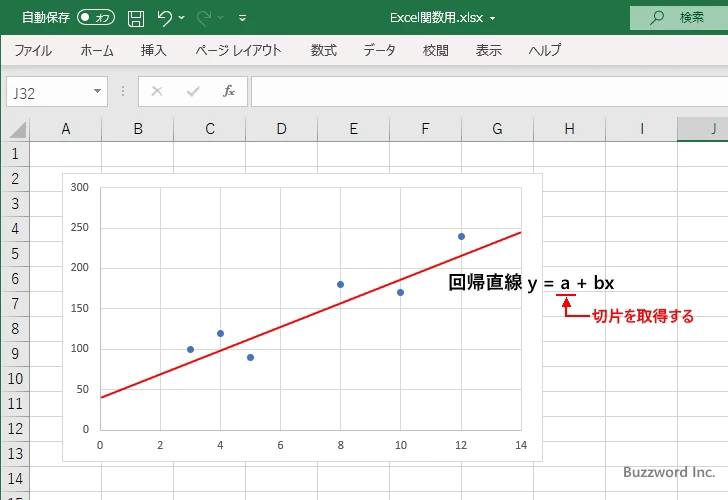The height and width of the screenshot is (500, 728).
Task: Click the vertical axis label 300
Action: point(79,187)
